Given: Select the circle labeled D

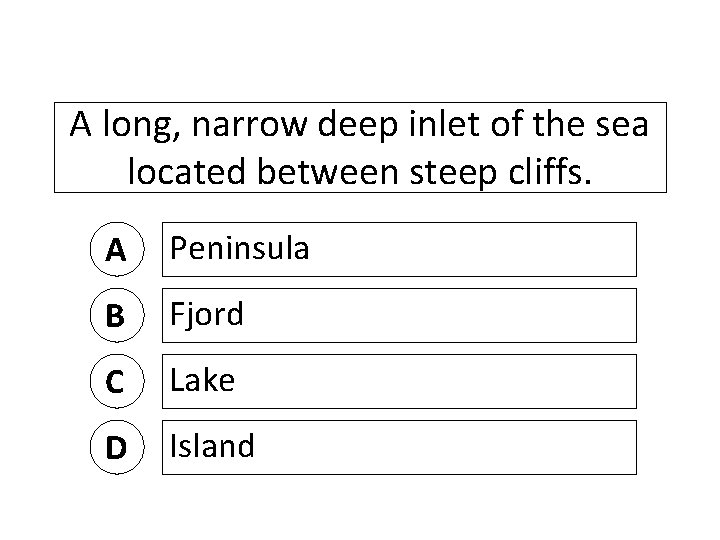Looking at the screenshot, I should pyautogui.click(x=117, y=448).
